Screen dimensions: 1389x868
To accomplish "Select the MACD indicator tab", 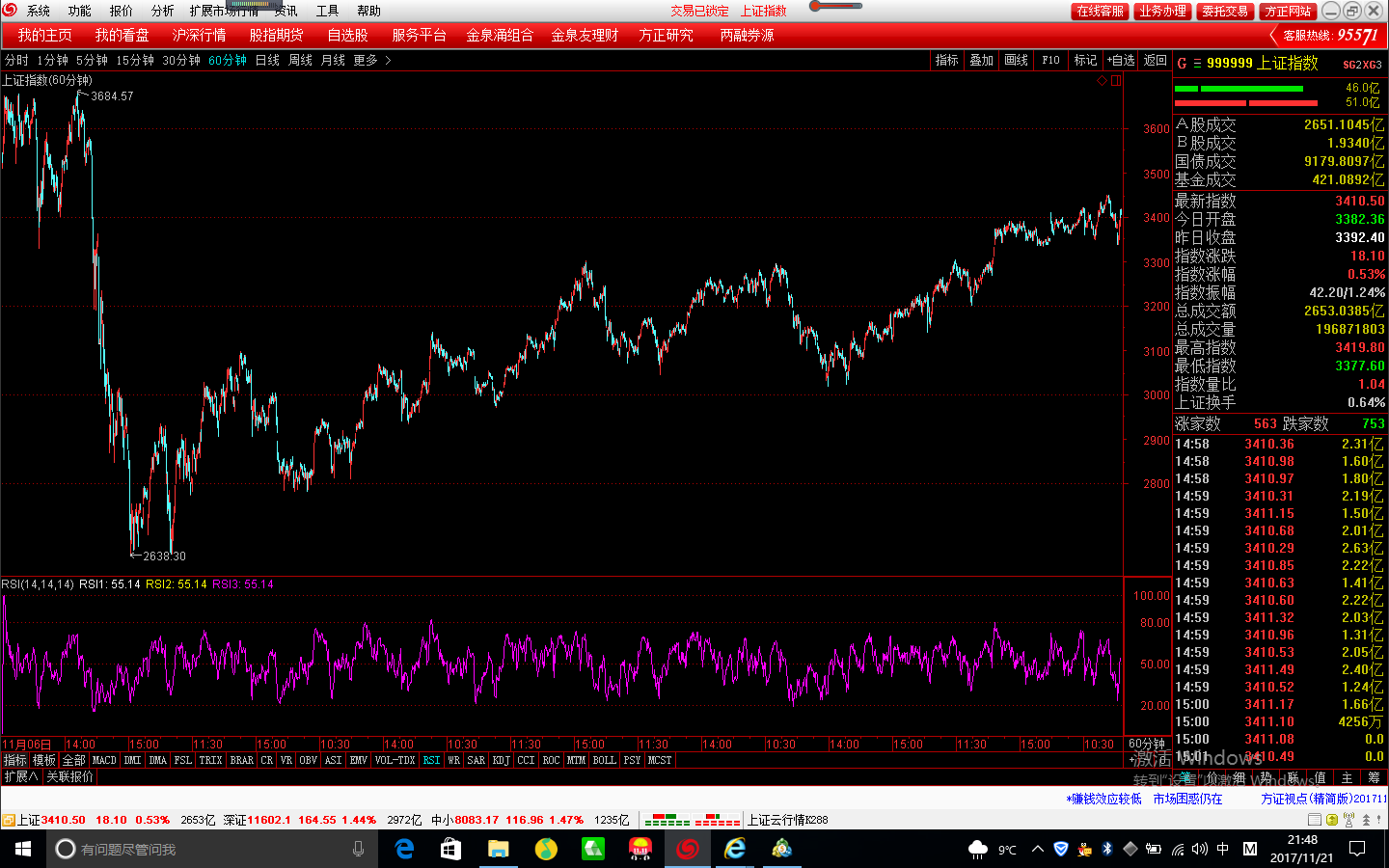I will [x=104, y=760].
